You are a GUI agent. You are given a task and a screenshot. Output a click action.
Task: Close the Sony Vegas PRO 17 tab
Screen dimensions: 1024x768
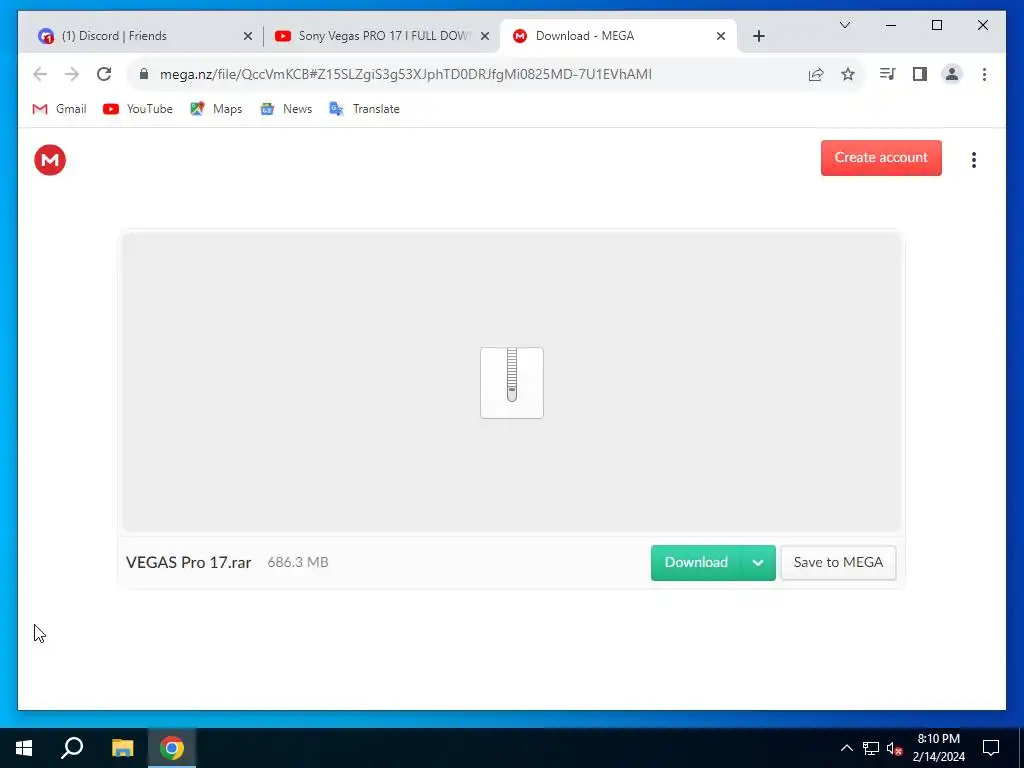coord(485,36)
